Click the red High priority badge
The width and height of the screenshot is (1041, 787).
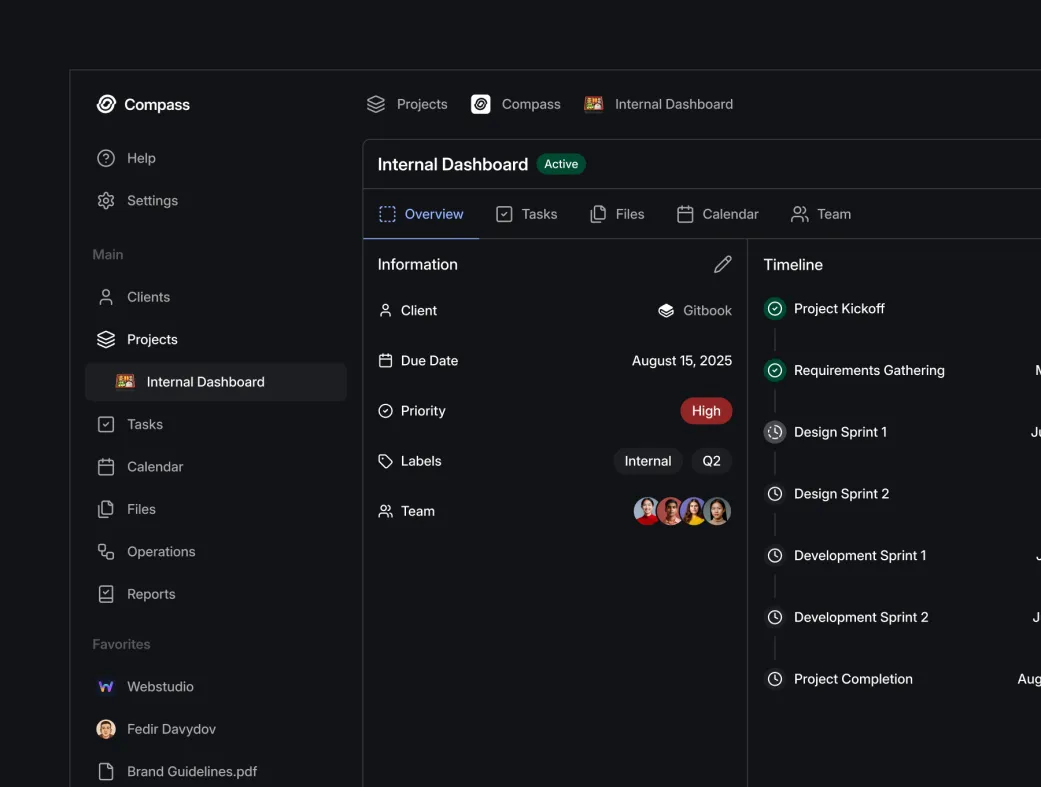[706, 411]
